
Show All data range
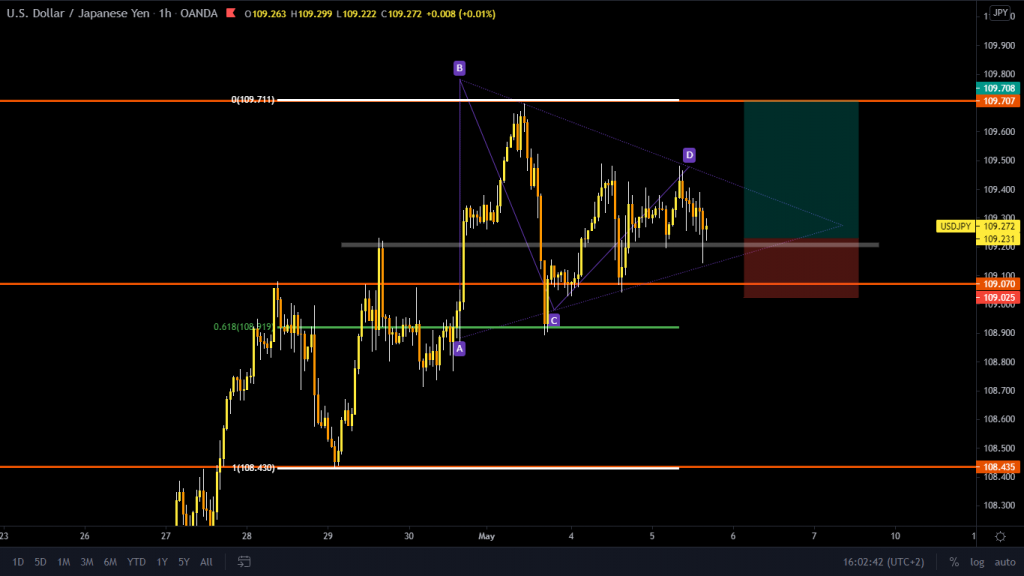[x=206, y=562]
